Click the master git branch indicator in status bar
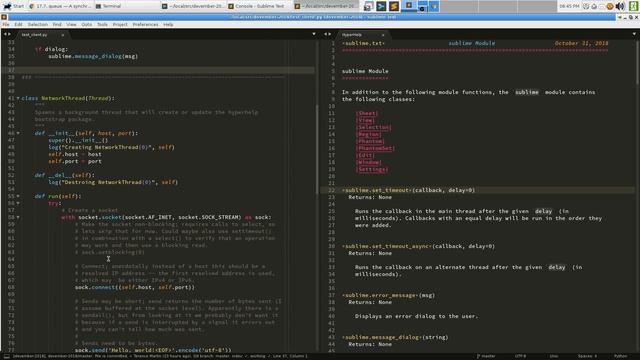 point(486,356)
